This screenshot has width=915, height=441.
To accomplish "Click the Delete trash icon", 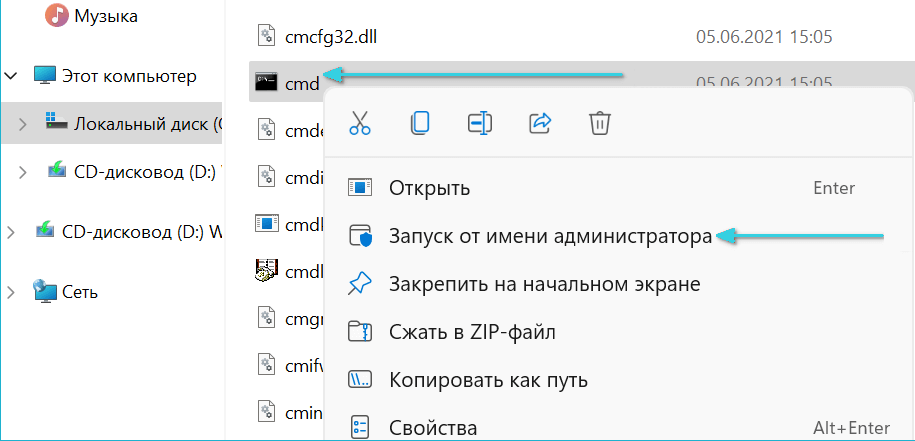I will (x=600, y=123).
